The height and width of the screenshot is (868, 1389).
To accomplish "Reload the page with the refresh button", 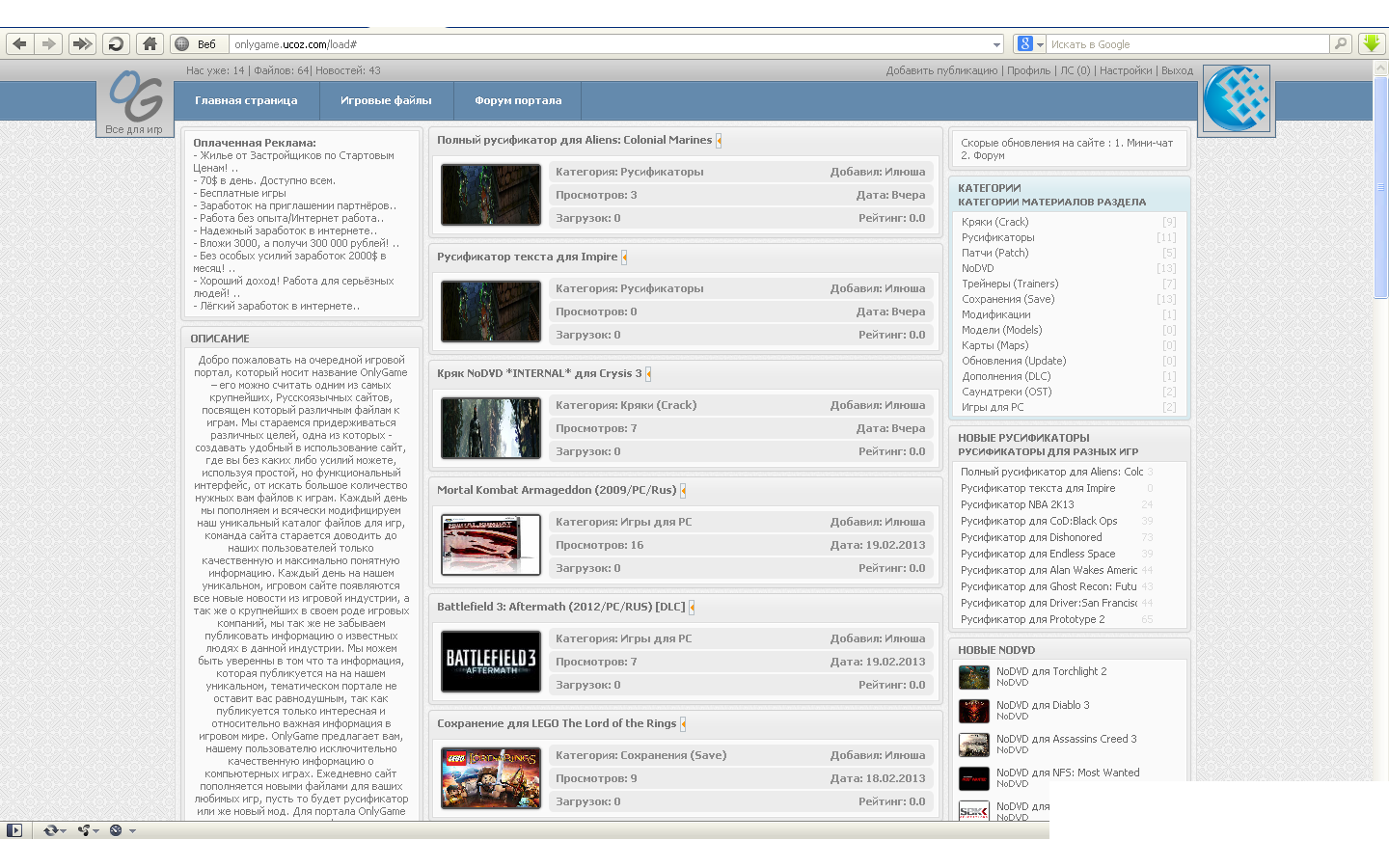I will point(116,43).
